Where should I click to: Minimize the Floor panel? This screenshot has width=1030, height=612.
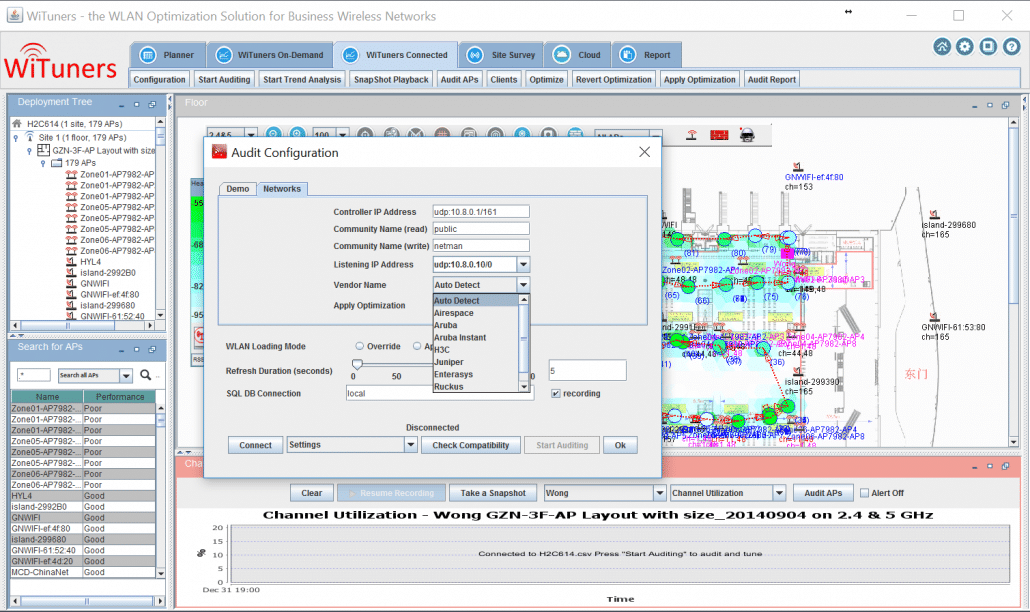tap(975, 106)
